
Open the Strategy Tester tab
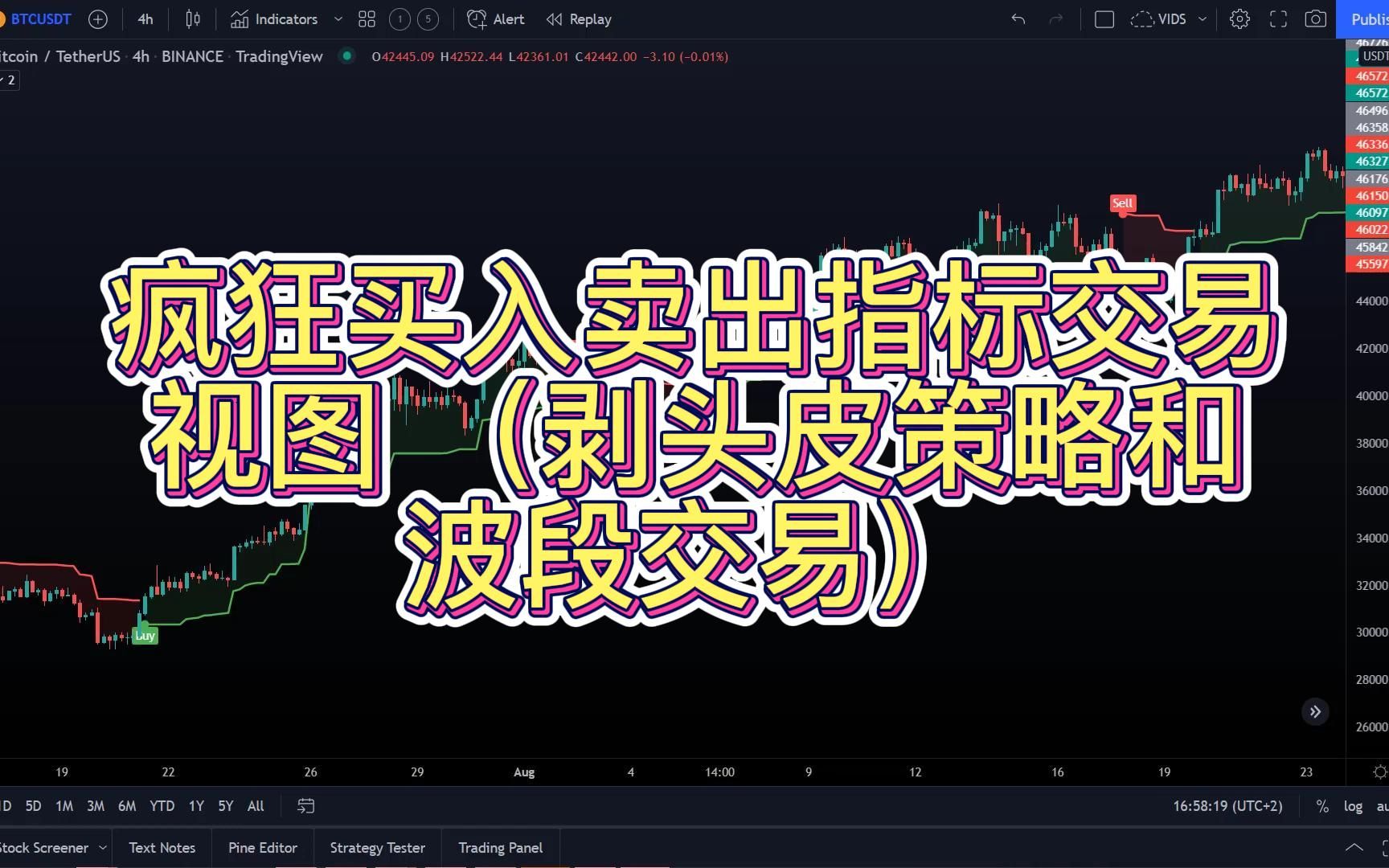point(377,847)
